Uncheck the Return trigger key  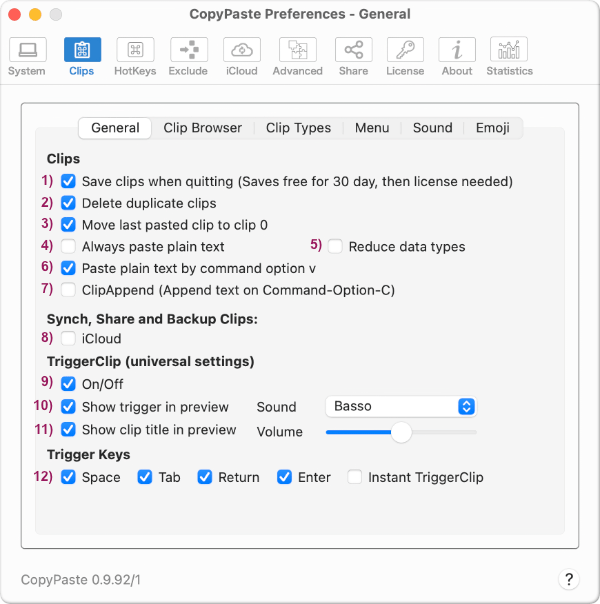pyautogui.click(x=204, y=477)
